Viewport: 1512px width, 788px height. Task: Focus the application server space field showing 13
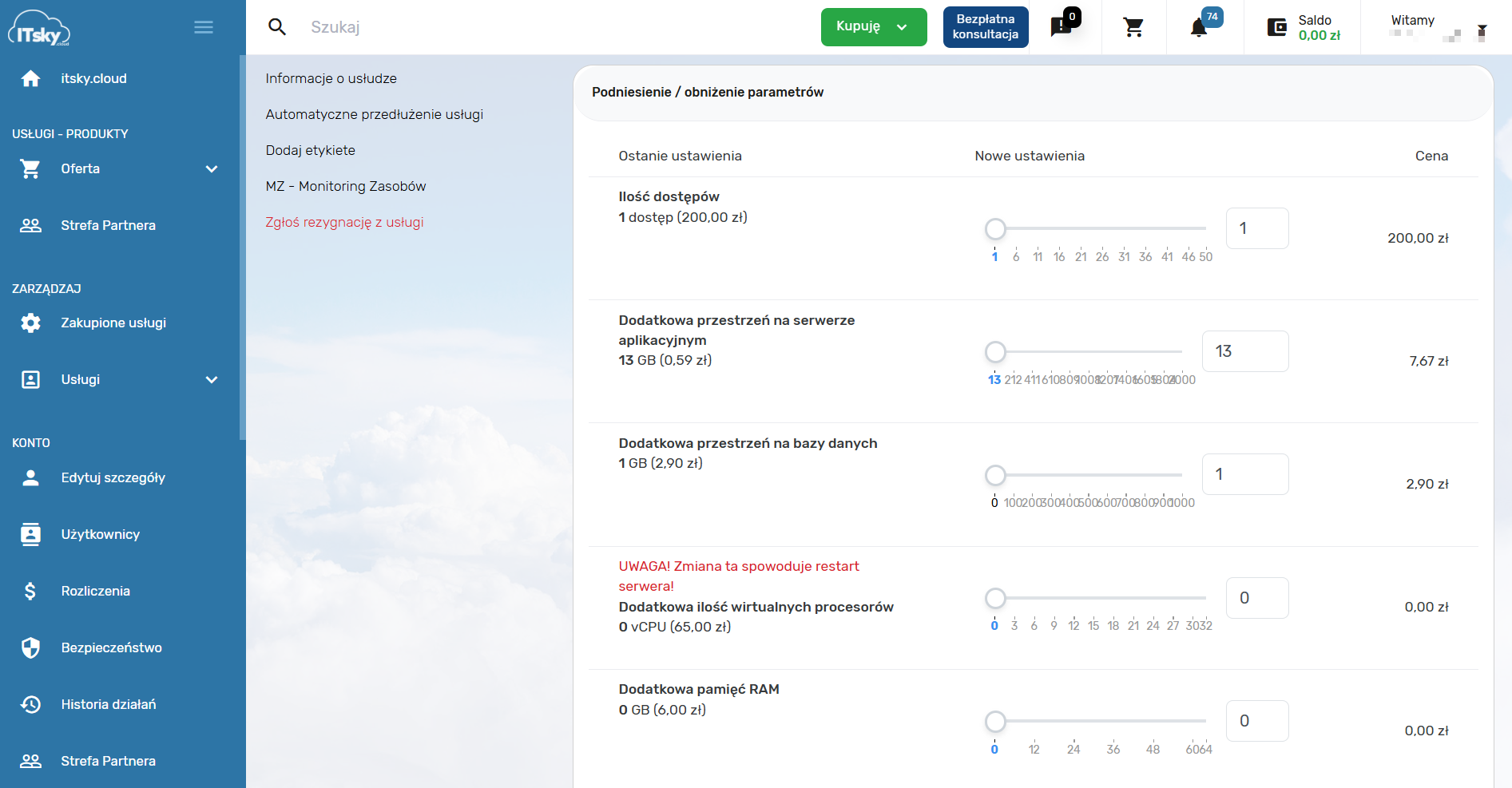(1245, 351)
